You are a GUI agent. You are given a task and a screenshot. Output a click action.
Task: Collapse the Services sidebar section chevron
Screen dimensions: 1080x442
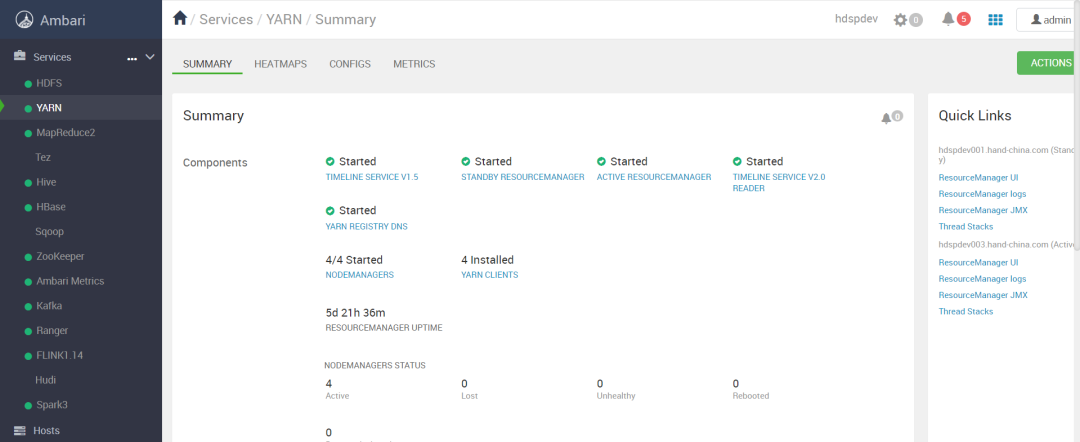point(150,57)
